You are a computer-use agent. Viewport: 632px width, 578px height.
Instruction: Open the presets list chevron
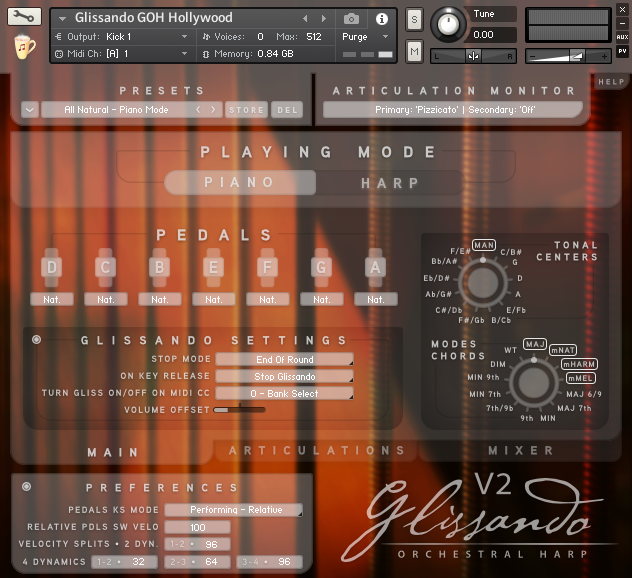pos(30,110)
